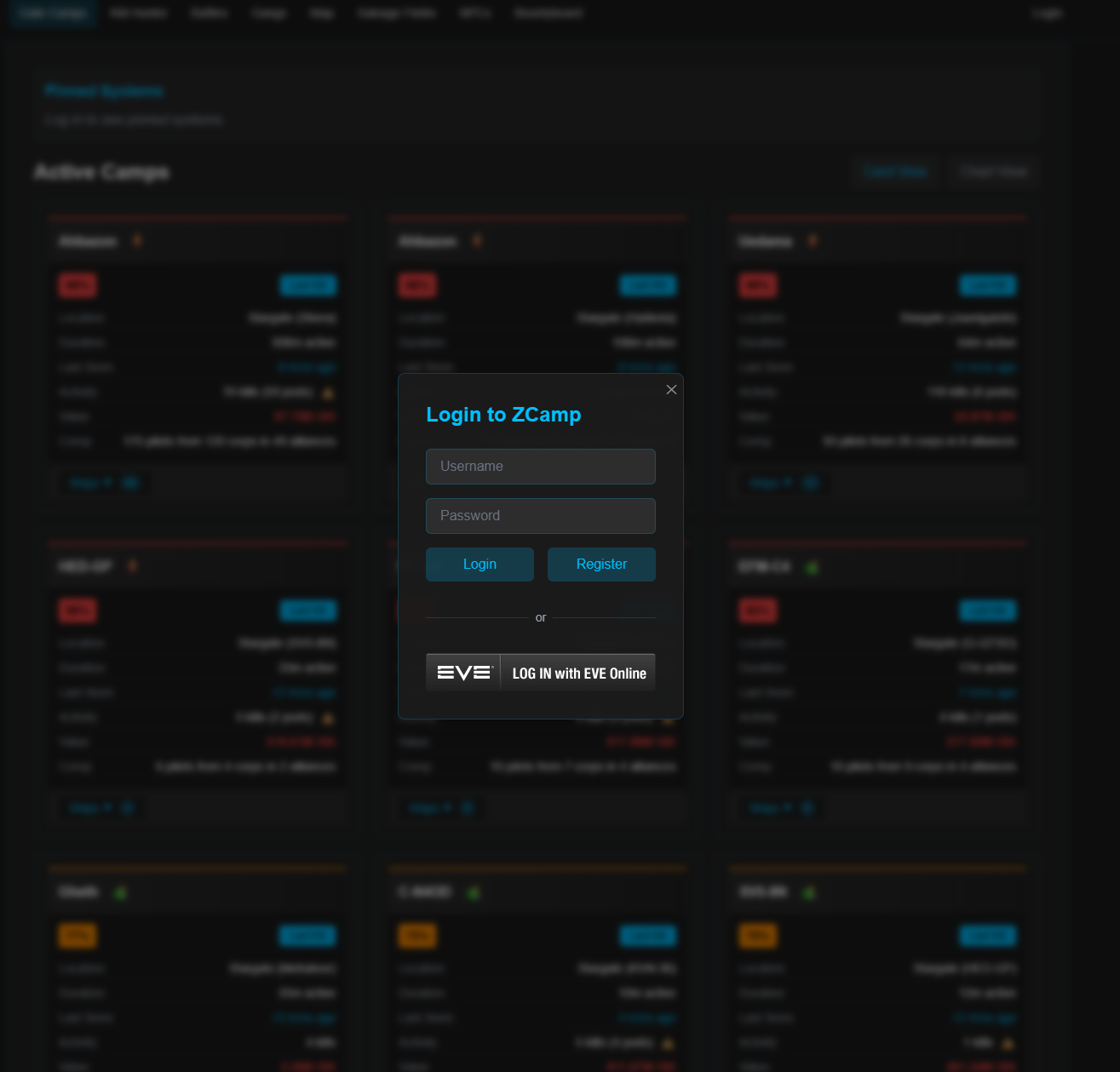Click the red percentage badge in HED-GP card
The height and width of the screenshot is (1072, 1120).
click(x=78, y=611)
